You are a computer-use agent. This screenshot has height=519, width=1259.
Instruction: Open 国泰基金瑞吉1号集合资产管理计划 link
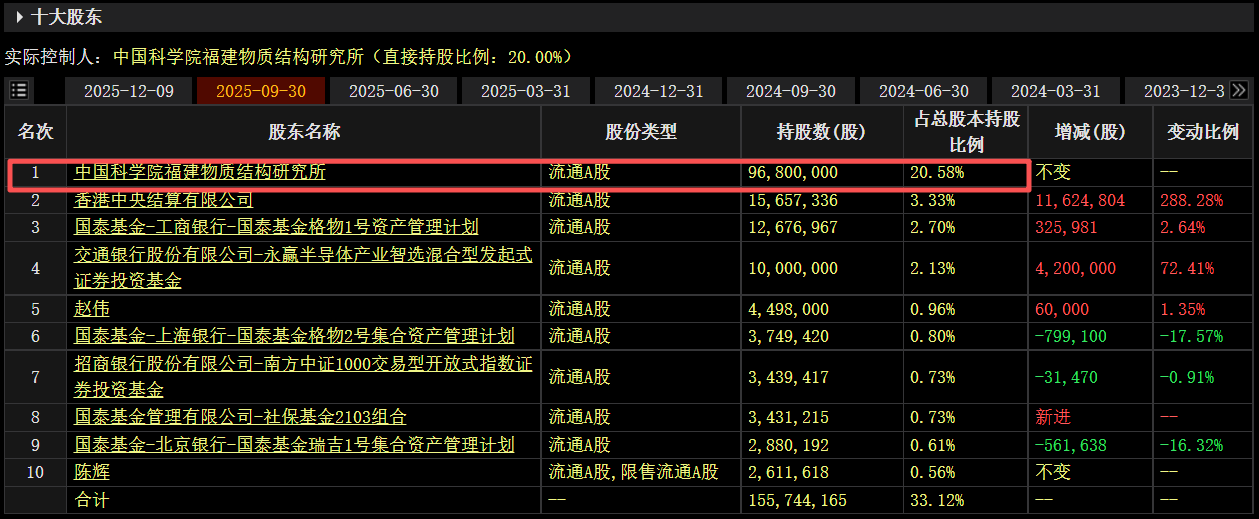pyautogui.click(x=295, y=445)
